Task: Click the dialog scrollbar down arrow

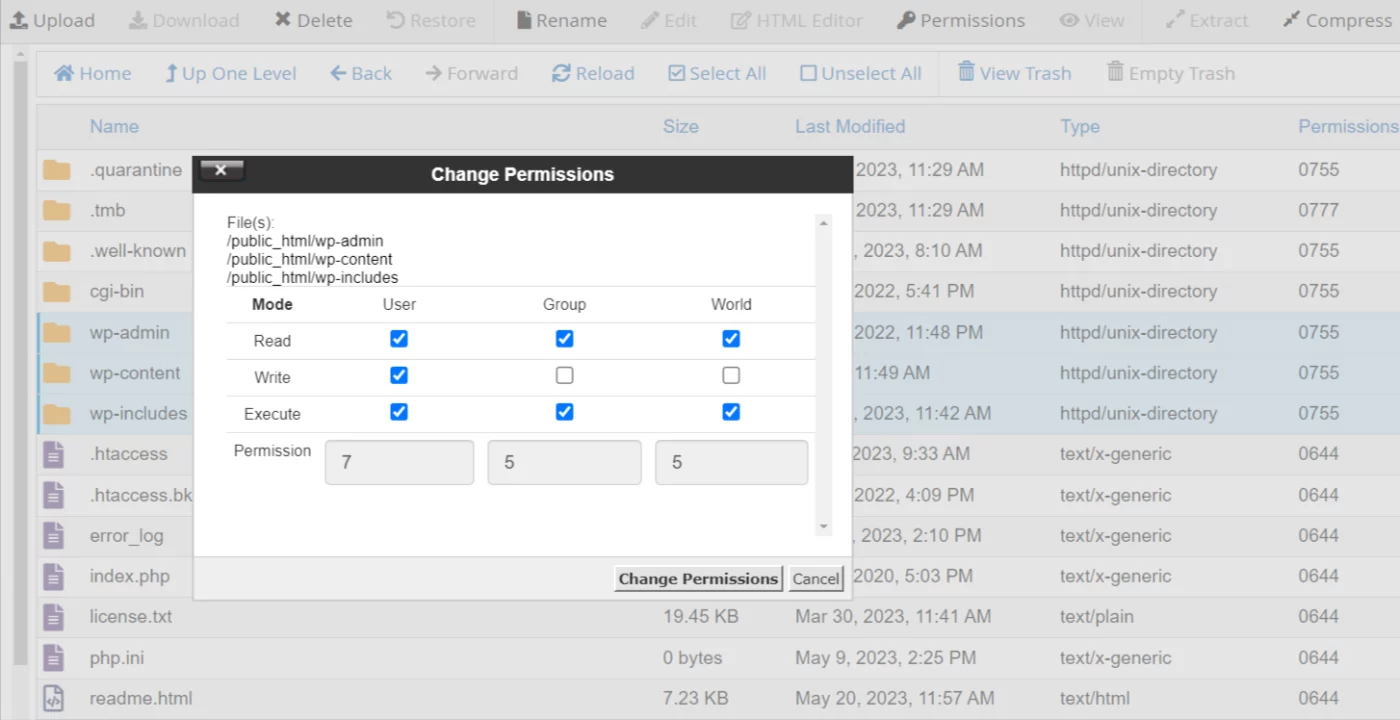Action: pos(824,526)
